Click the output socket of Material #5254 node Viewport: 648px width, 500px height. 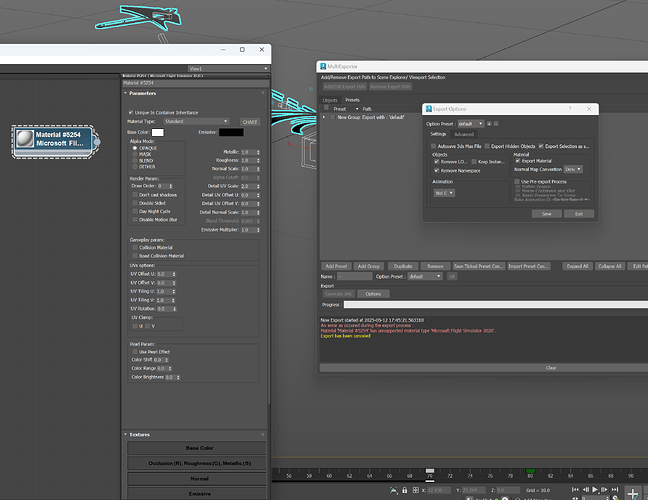click(x=97, y=142)
